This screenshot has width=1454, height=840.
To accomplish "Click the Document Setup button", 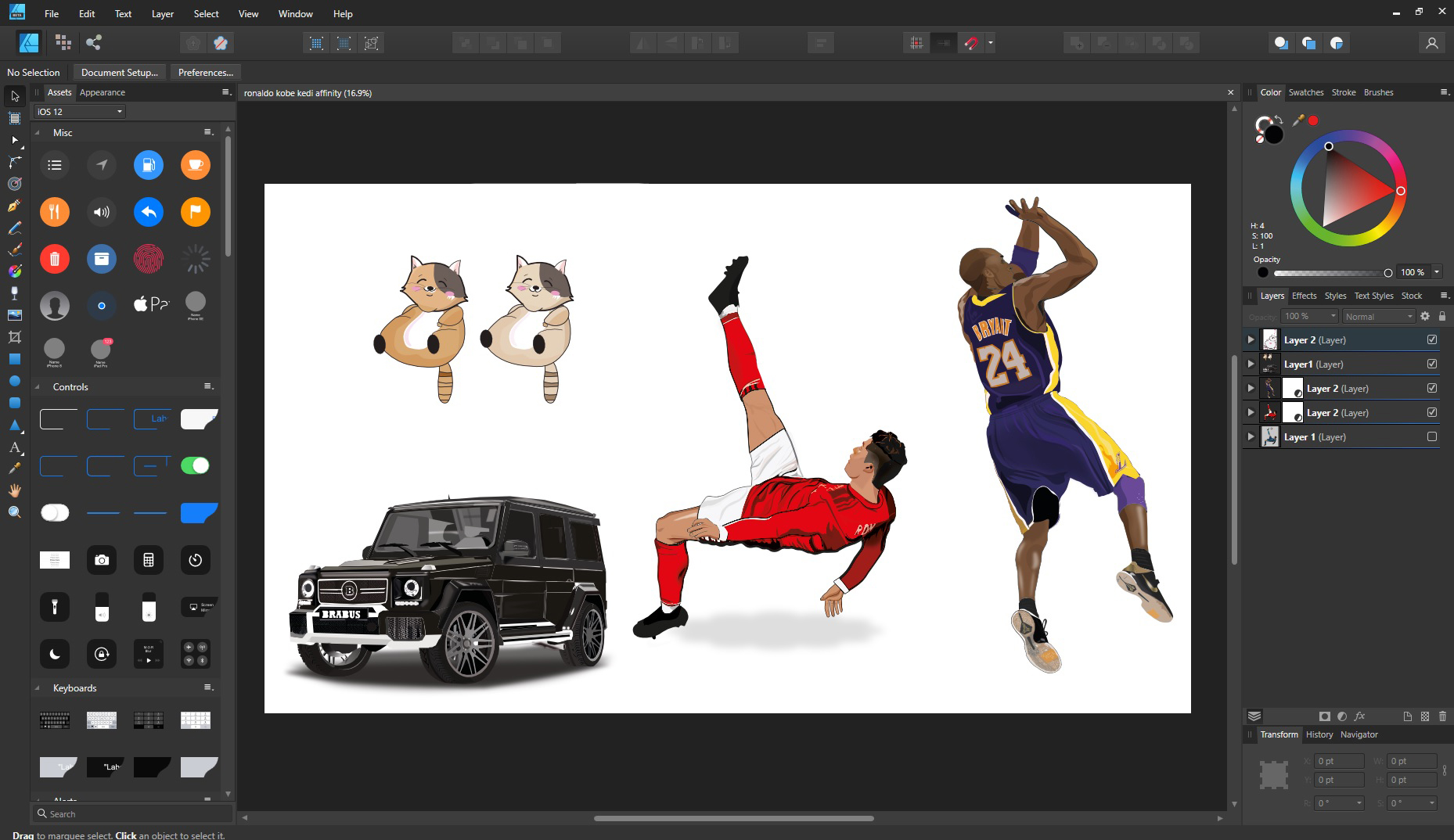I will 119,72.
